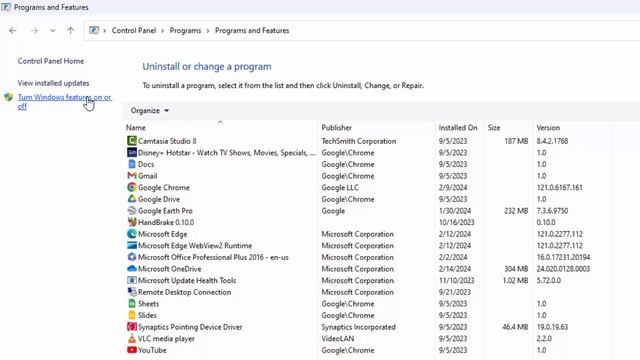640x360 pixels.
Task: Go up one level with up arrow
Action: point(71,31)
